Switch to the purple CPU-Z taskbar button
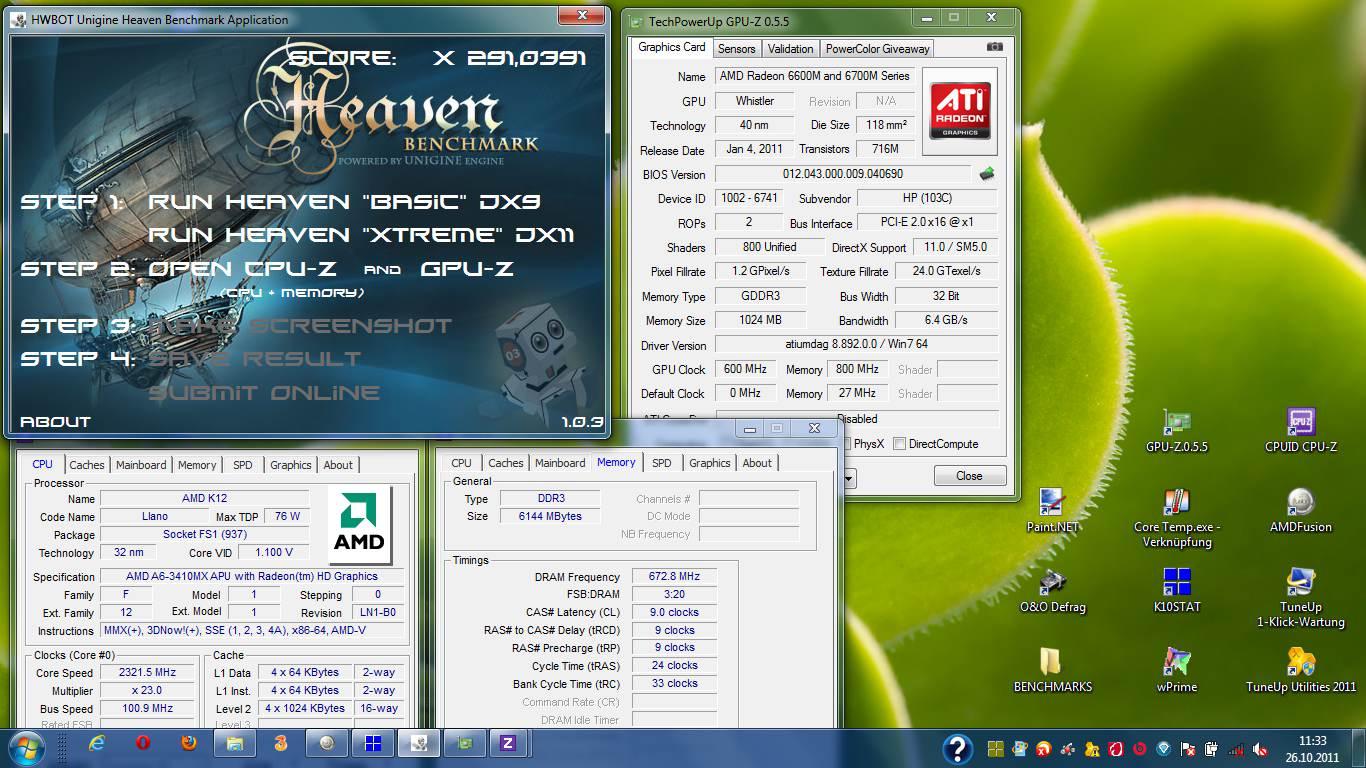Viewport: 1366px width, 768px height. tap(509, 743)
